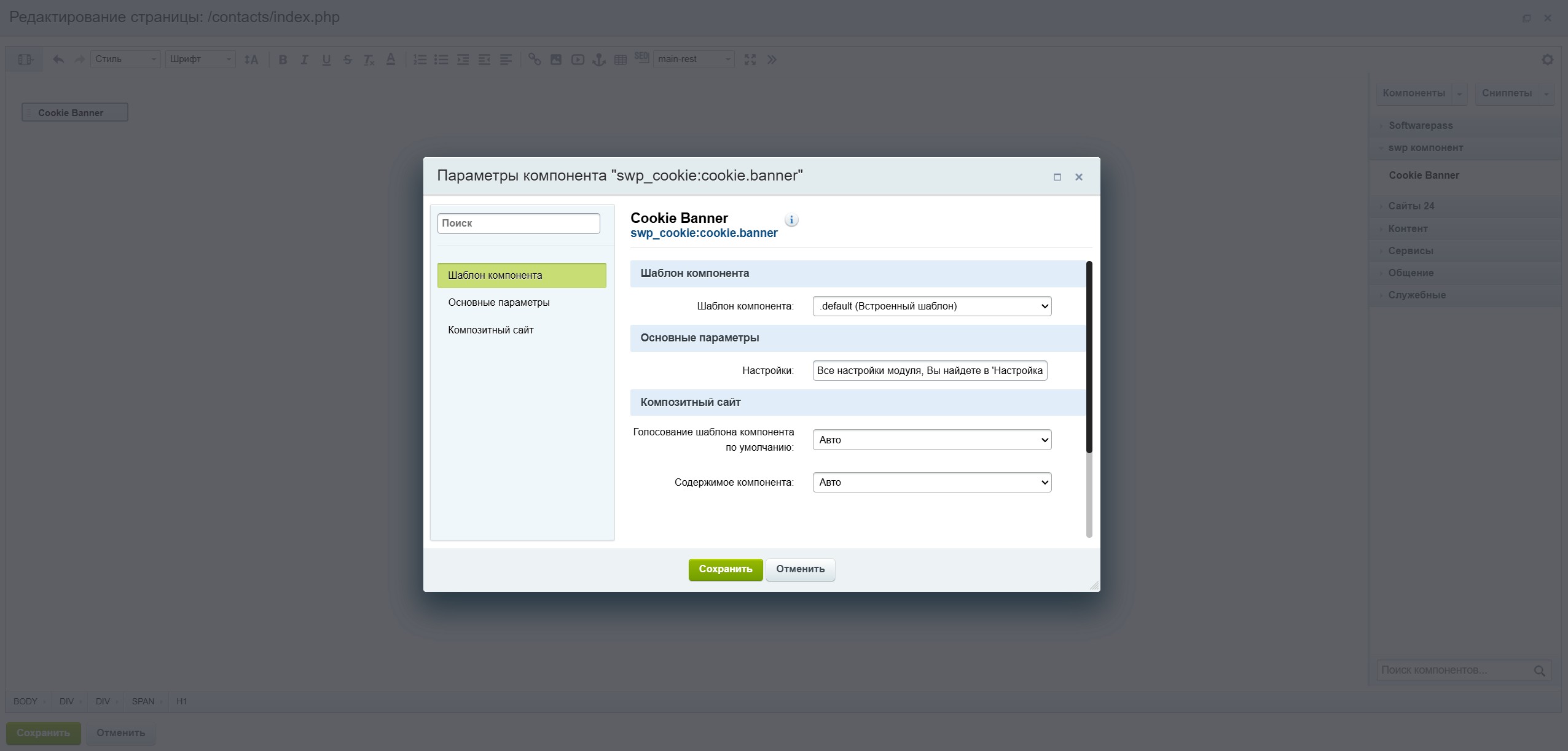
Task: Click the green 'Сохранить' button in dialog
Action: pos(725,569)
